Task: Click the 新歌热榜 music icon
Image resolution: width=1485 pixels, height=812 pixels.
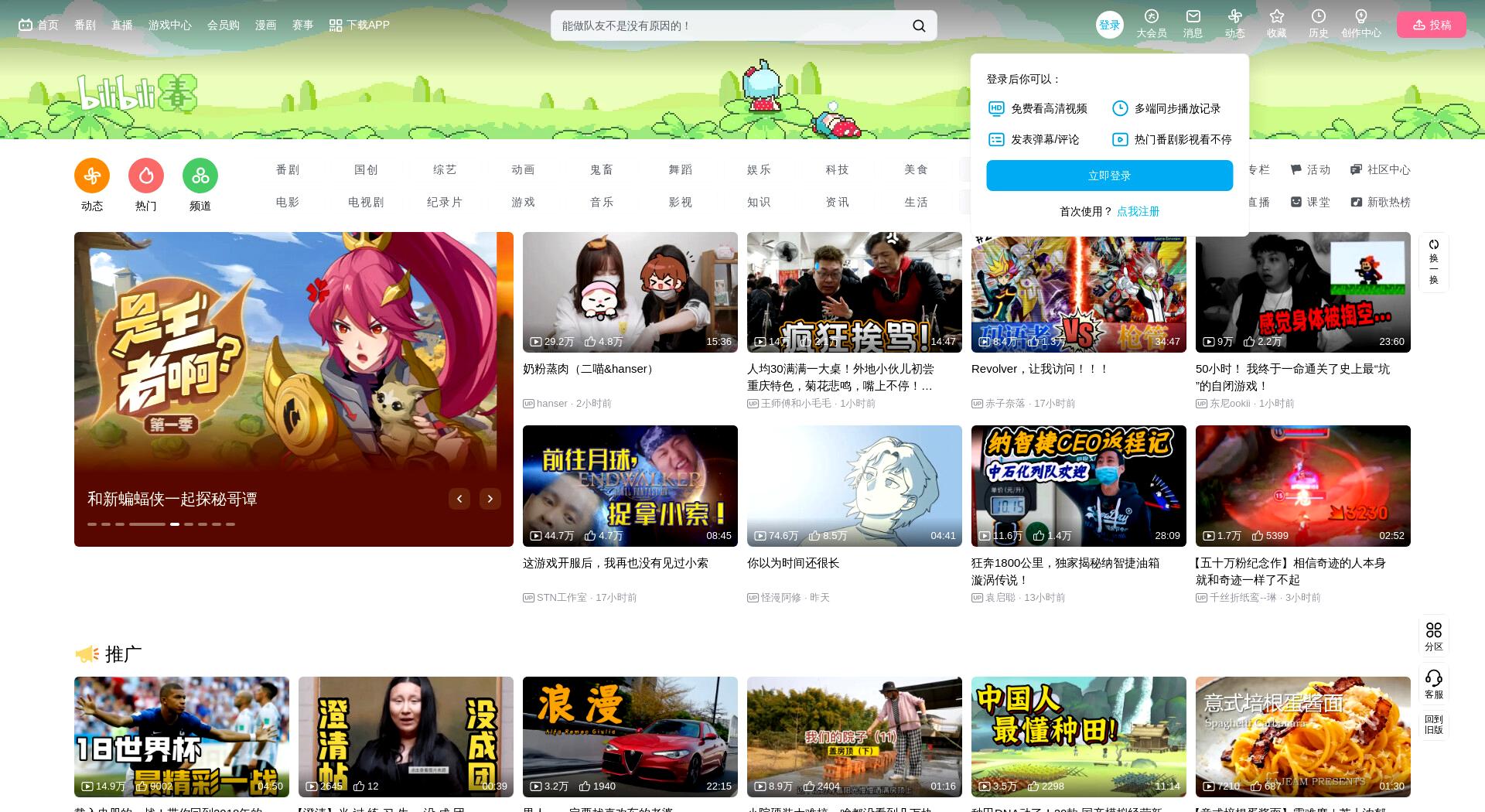Action: tap(1356, 202)
